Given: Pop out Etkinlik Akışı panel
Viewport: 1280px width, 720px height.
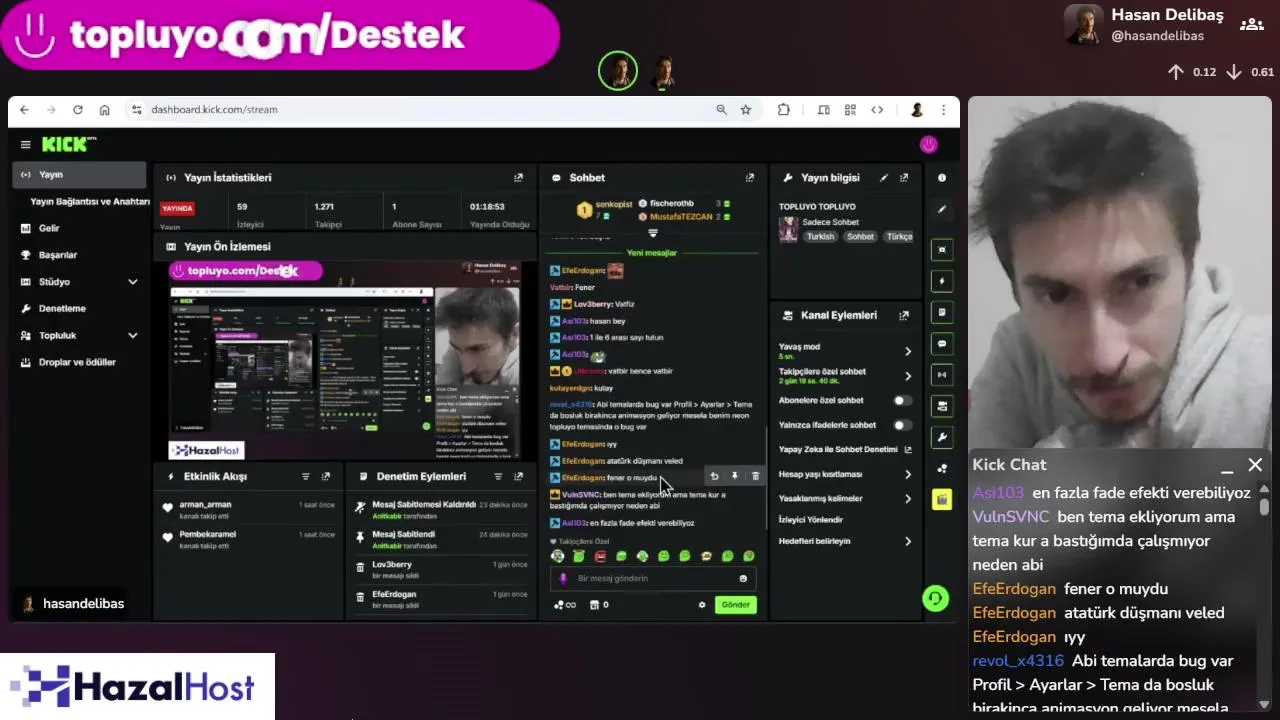Looking at the screenshot, I should pyautogui.click(x=325, y=477).
